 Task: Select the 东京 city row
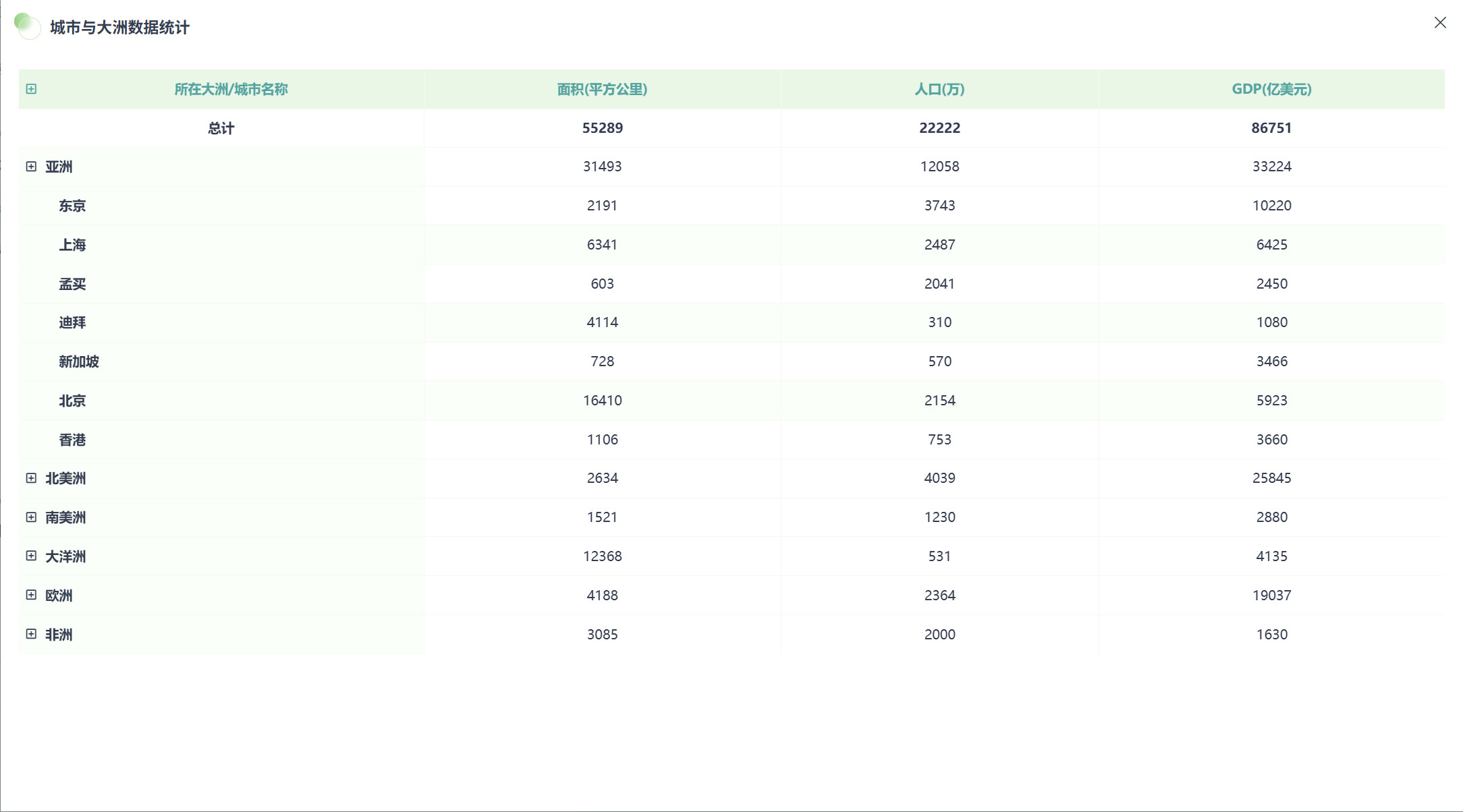tap(72, 206)
